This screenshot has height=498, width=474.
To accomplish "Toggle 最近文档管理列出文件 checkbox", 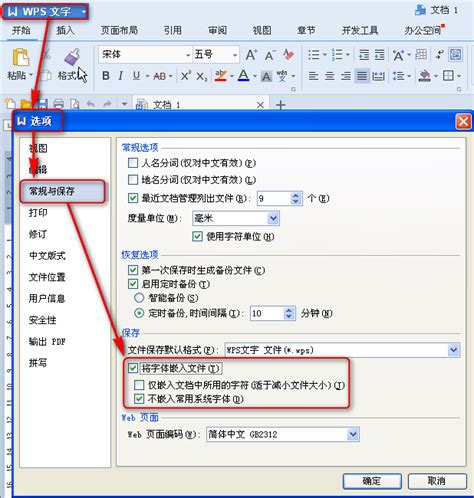I will pyautogui.click(x=133, y=198).
